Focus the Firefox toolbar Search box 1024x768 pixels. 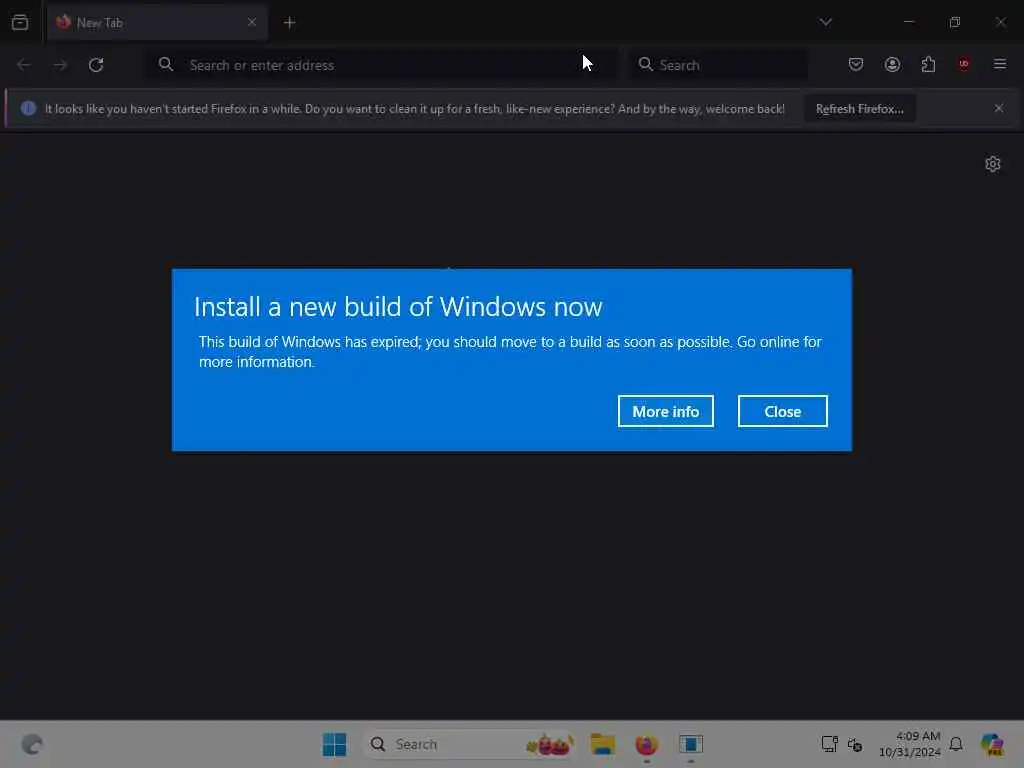718,65
